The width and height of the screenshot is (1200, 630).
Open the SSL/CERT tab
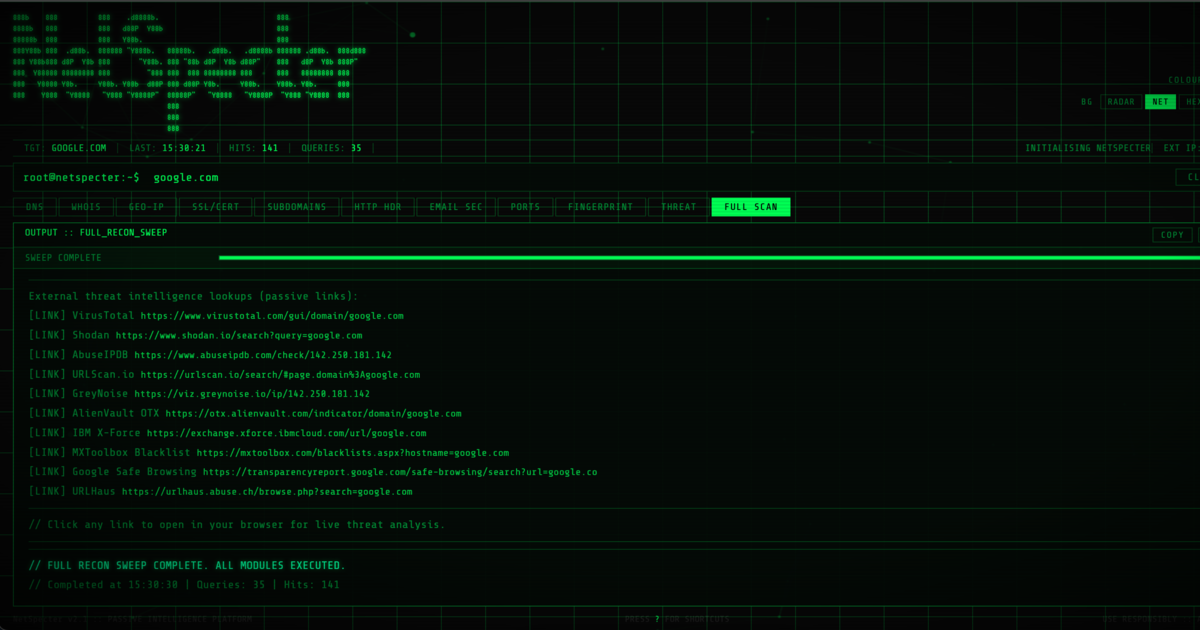tap(215, 207)
